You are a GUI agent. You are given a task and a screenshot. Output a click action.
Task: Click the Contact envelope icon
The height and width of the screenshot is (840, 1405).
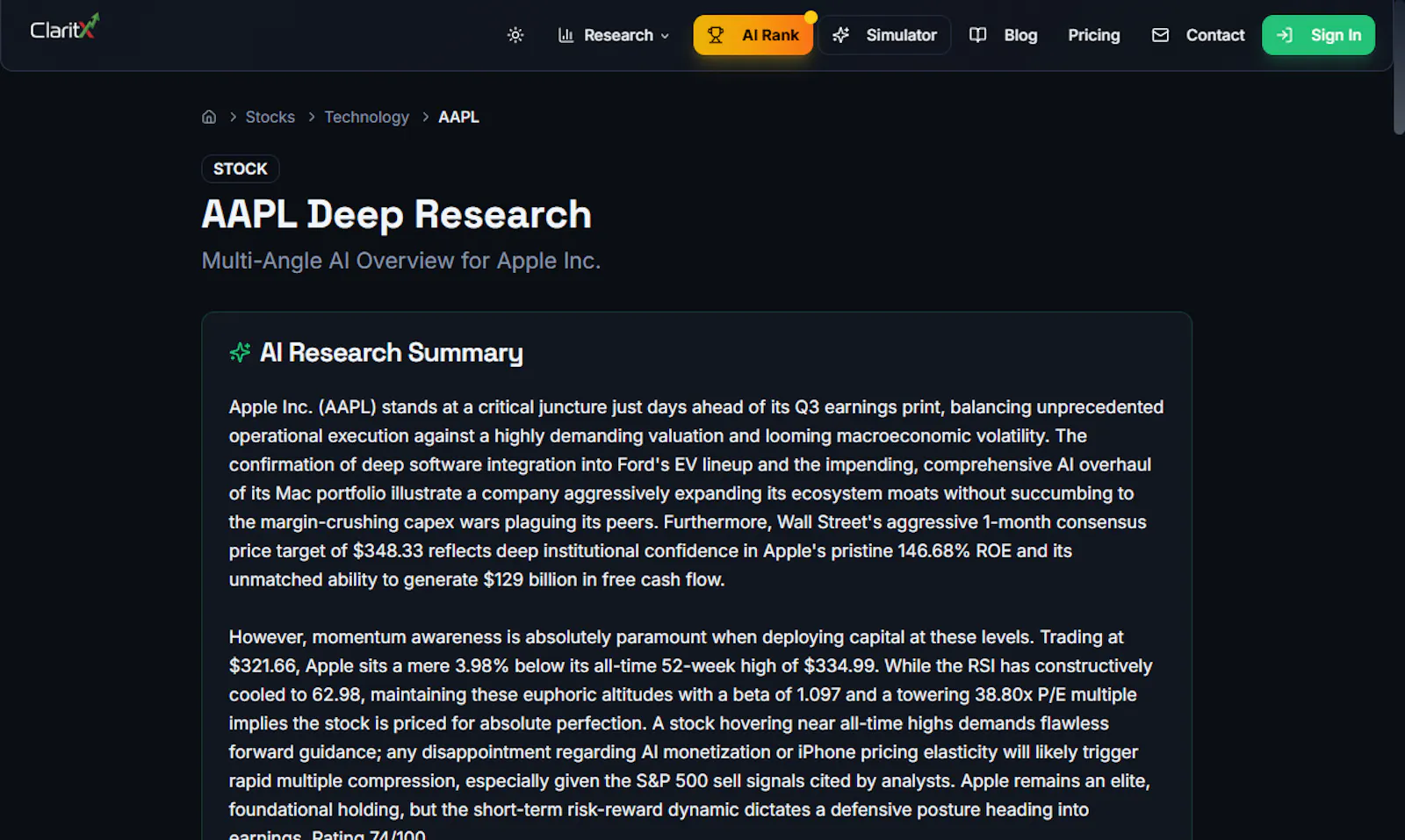1160,35
